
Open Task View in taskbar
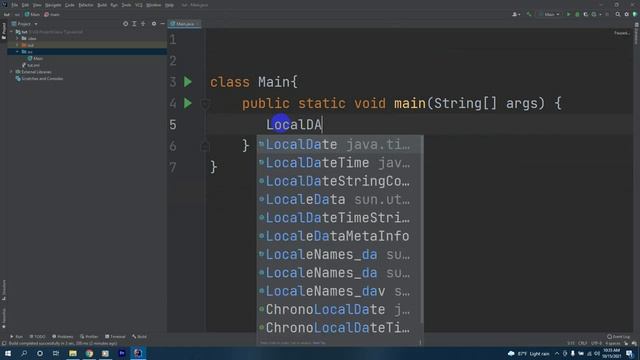click(x=56, y=353)
